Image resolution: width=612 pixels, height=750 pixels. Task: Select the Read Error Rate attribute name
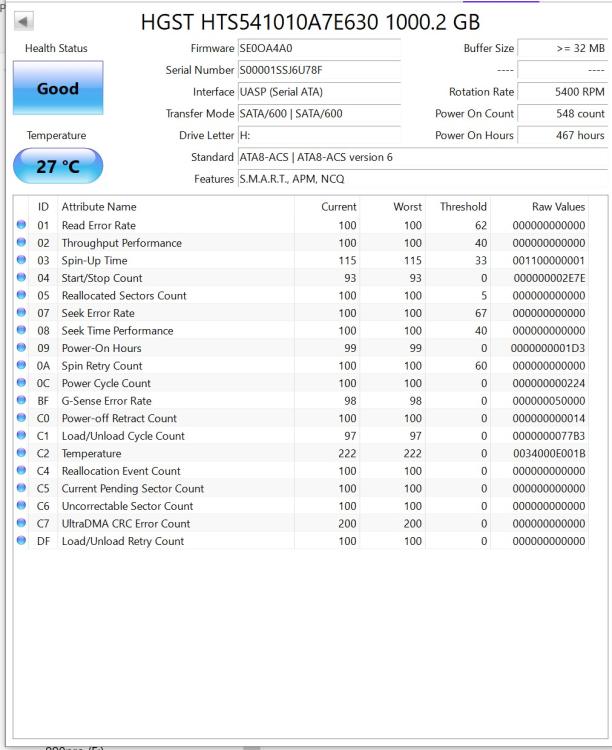[99, 225]
